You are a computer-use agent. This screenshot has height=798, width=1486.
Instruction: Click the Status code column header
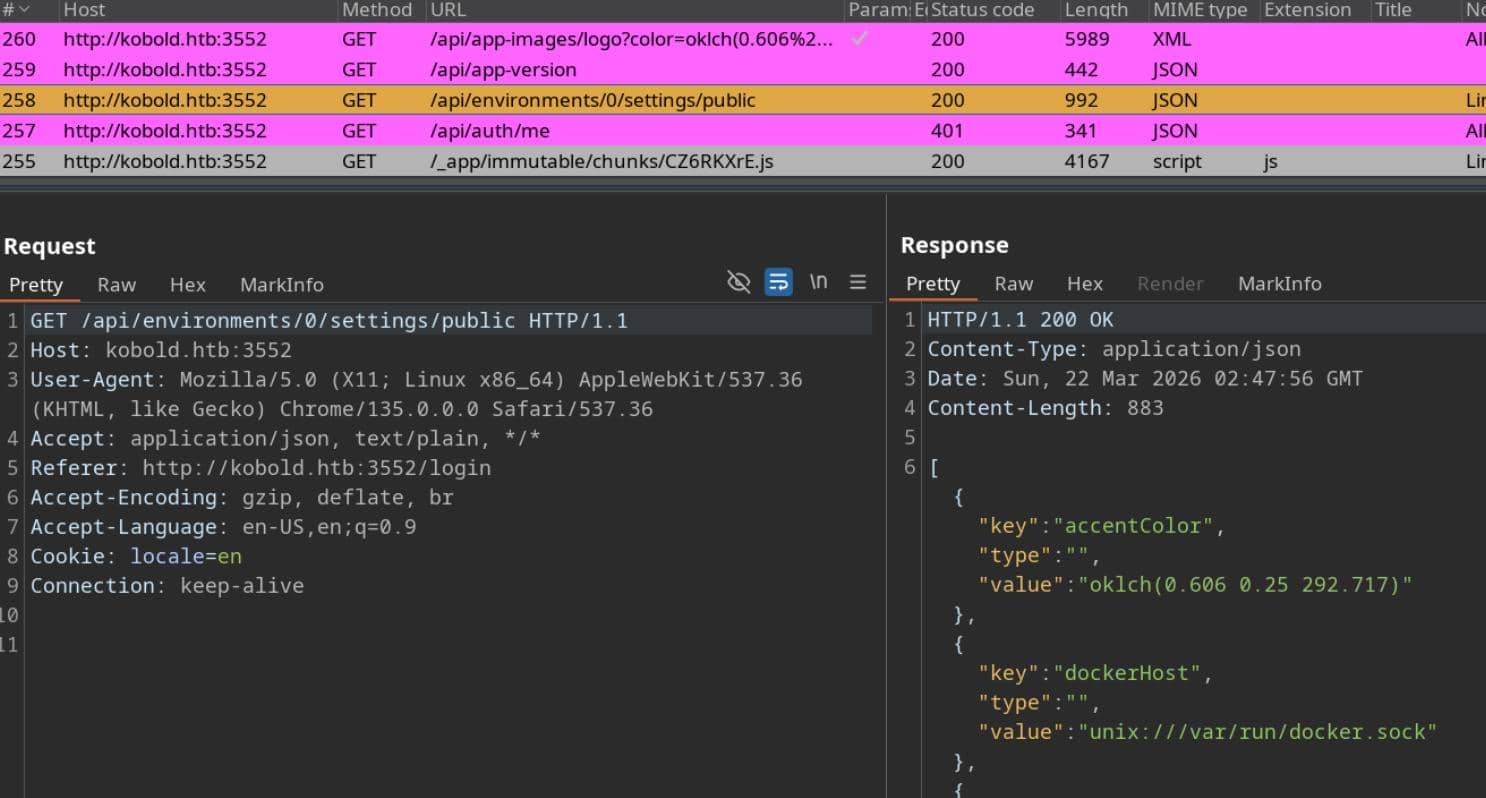[982, 10]
